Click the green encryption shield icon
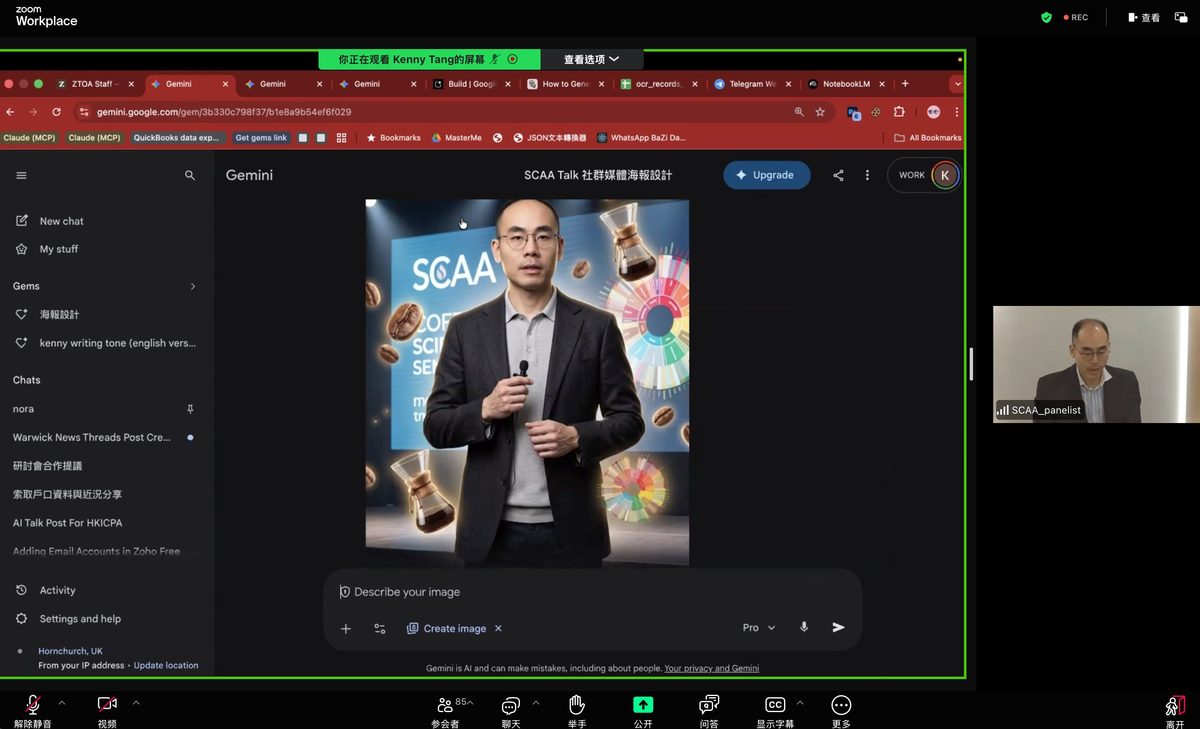 [x=1046, y=17]
